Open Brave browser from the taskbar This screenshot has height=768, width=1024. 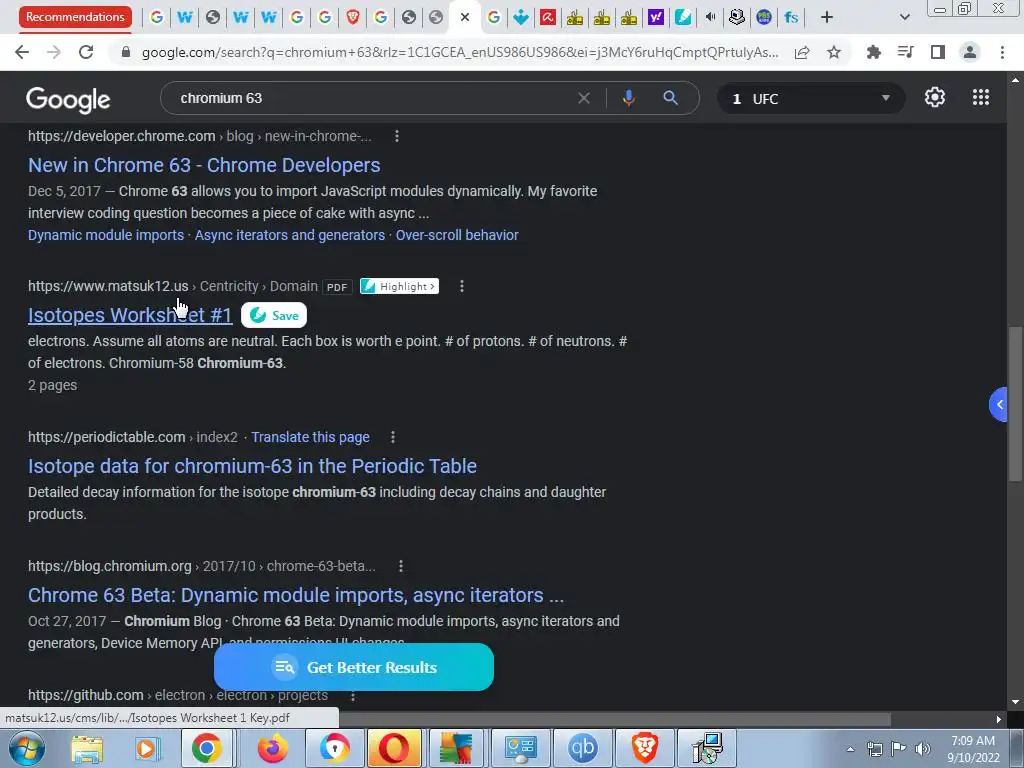(x=645, y=748)
